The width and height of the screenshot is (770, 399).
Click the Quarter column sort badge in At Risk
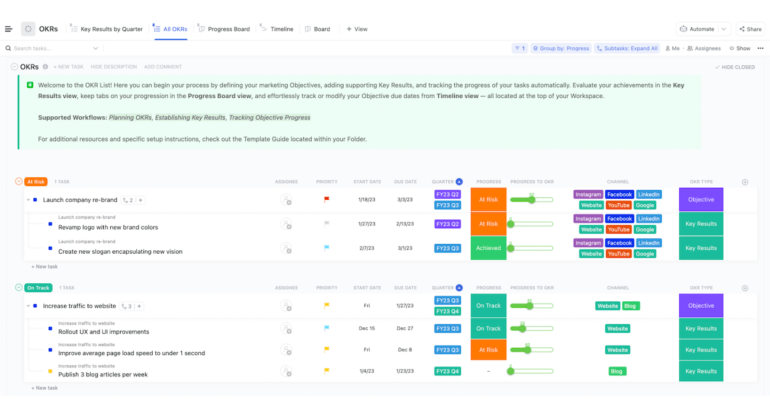(x=459, y=182)
